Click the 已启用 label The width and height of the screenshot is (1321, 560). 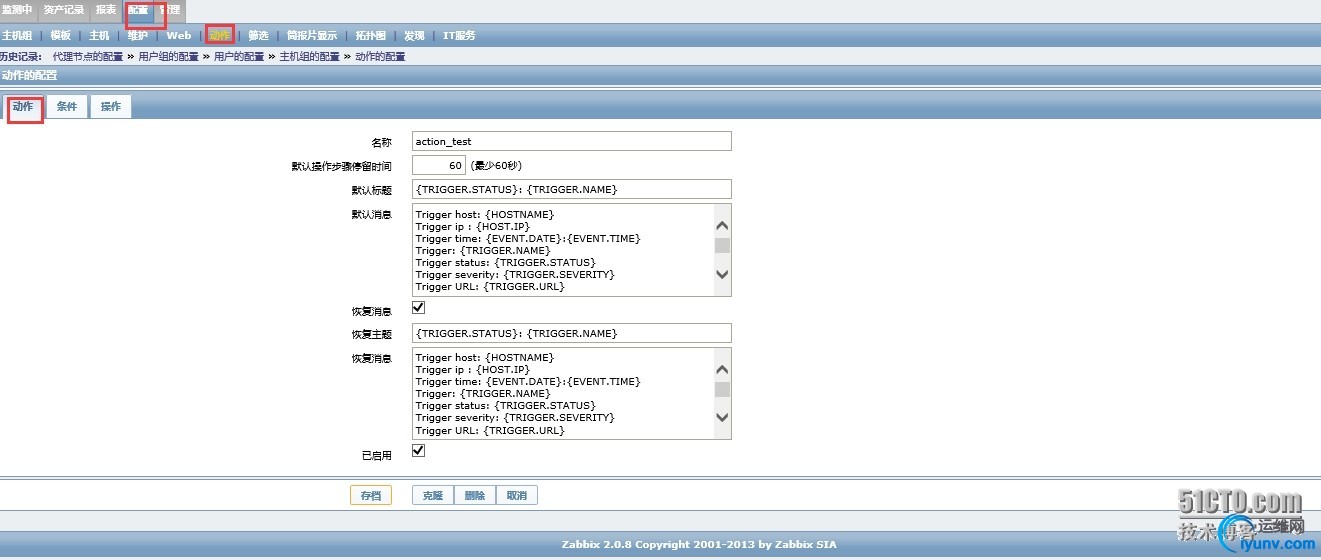pos(376,455)
